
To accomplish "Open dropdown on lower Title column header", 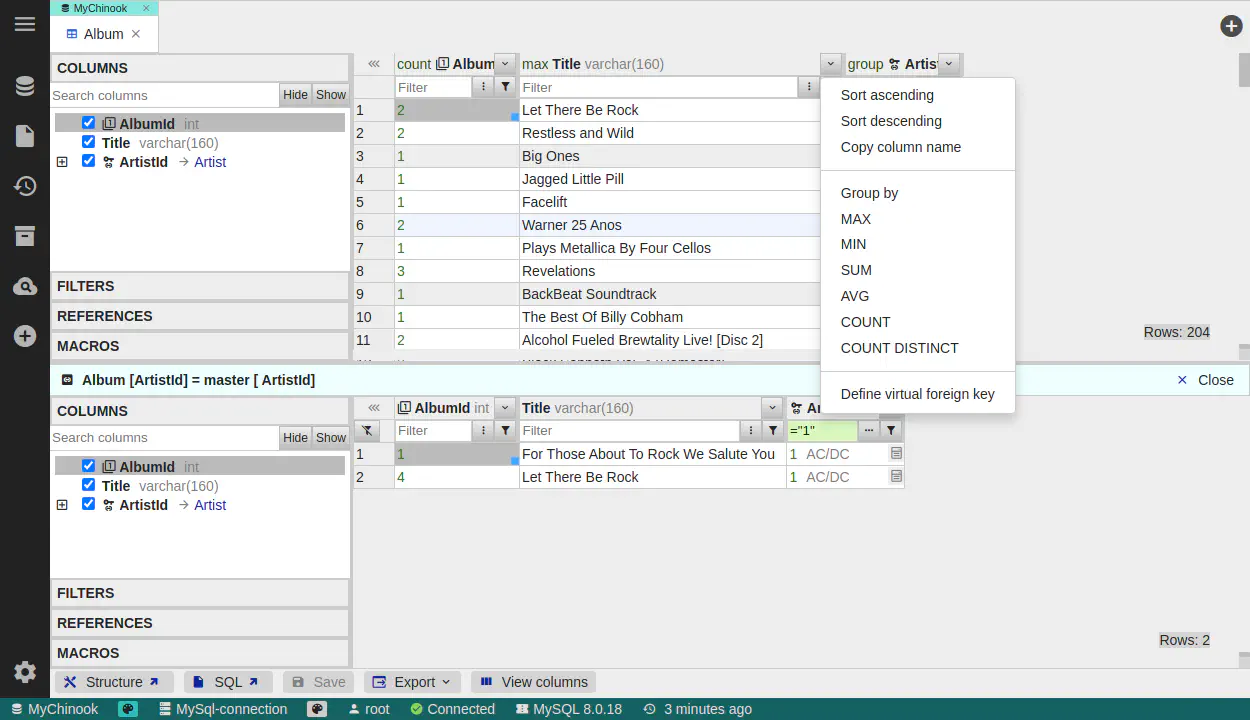I will 771,408.
